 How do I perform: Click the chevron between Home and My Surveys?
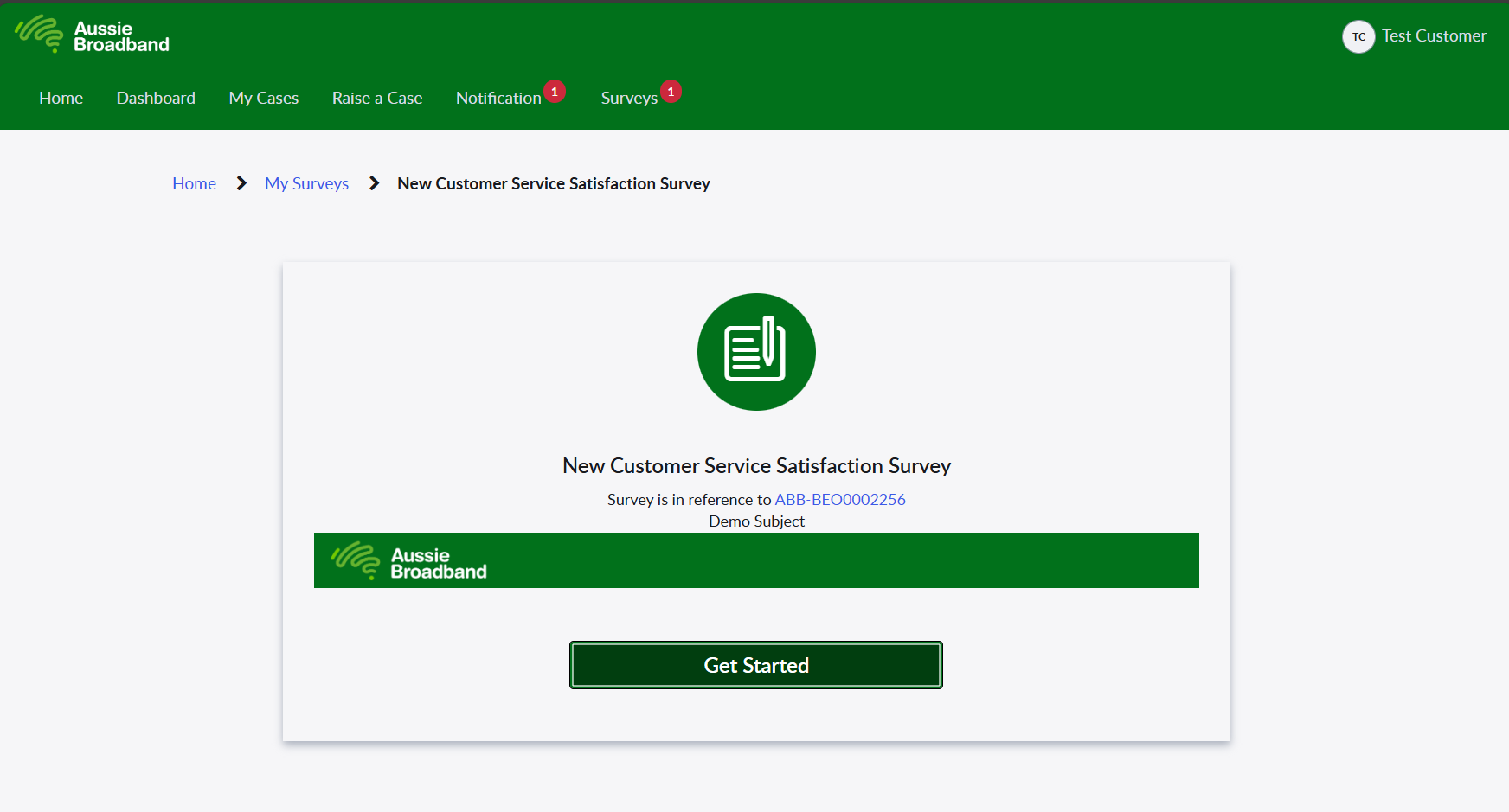click(241, 183)
